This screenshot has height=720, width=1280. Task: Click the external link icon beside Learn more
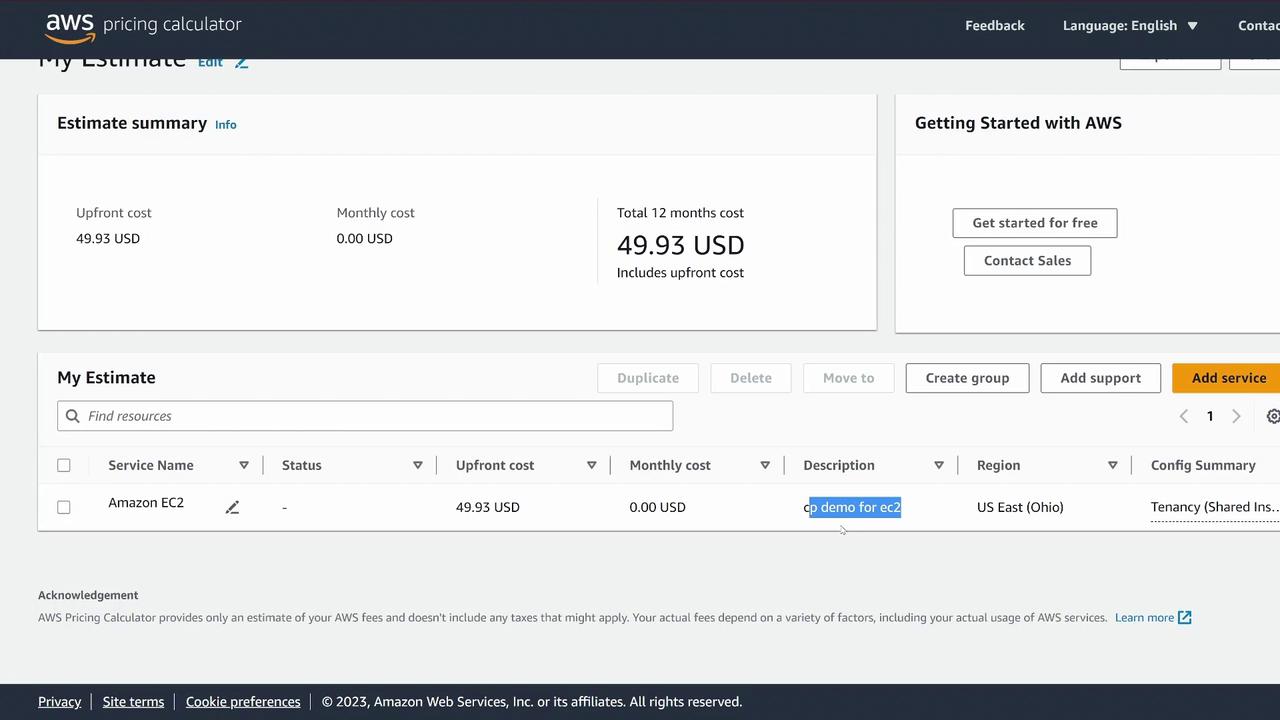(1184, 617)
